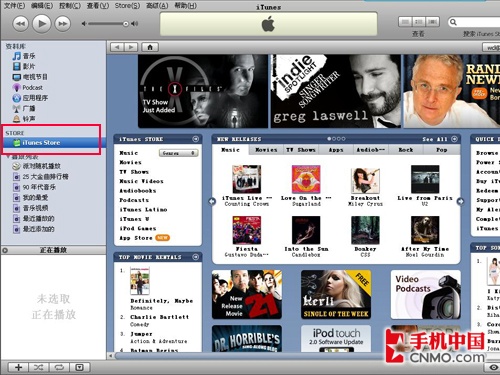
Task: Switch to Apps tab in New Releases
Action: (336, 150)
